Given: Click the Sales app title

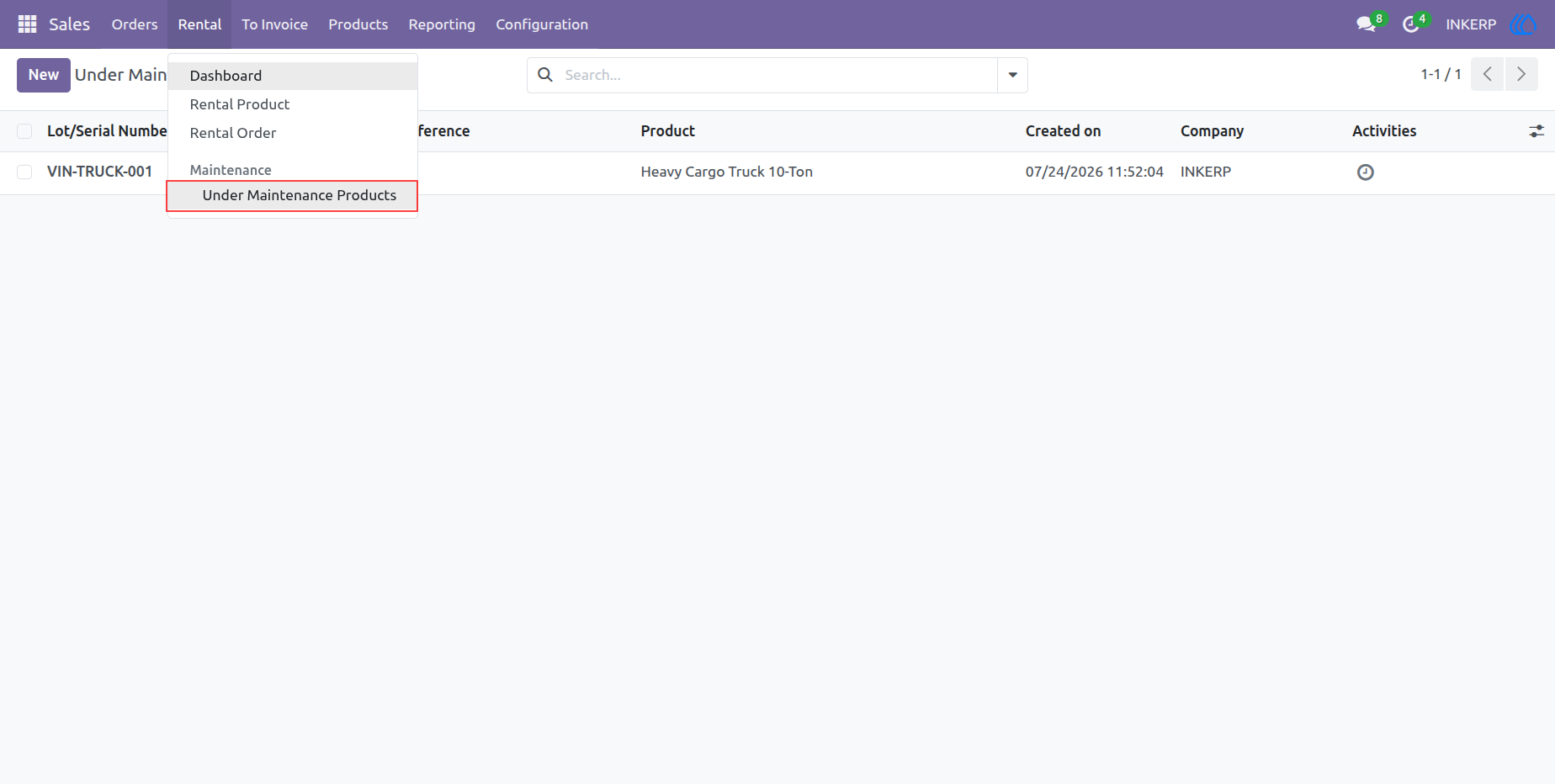Looking at the screenshot, I should click(x=69, y=24).
